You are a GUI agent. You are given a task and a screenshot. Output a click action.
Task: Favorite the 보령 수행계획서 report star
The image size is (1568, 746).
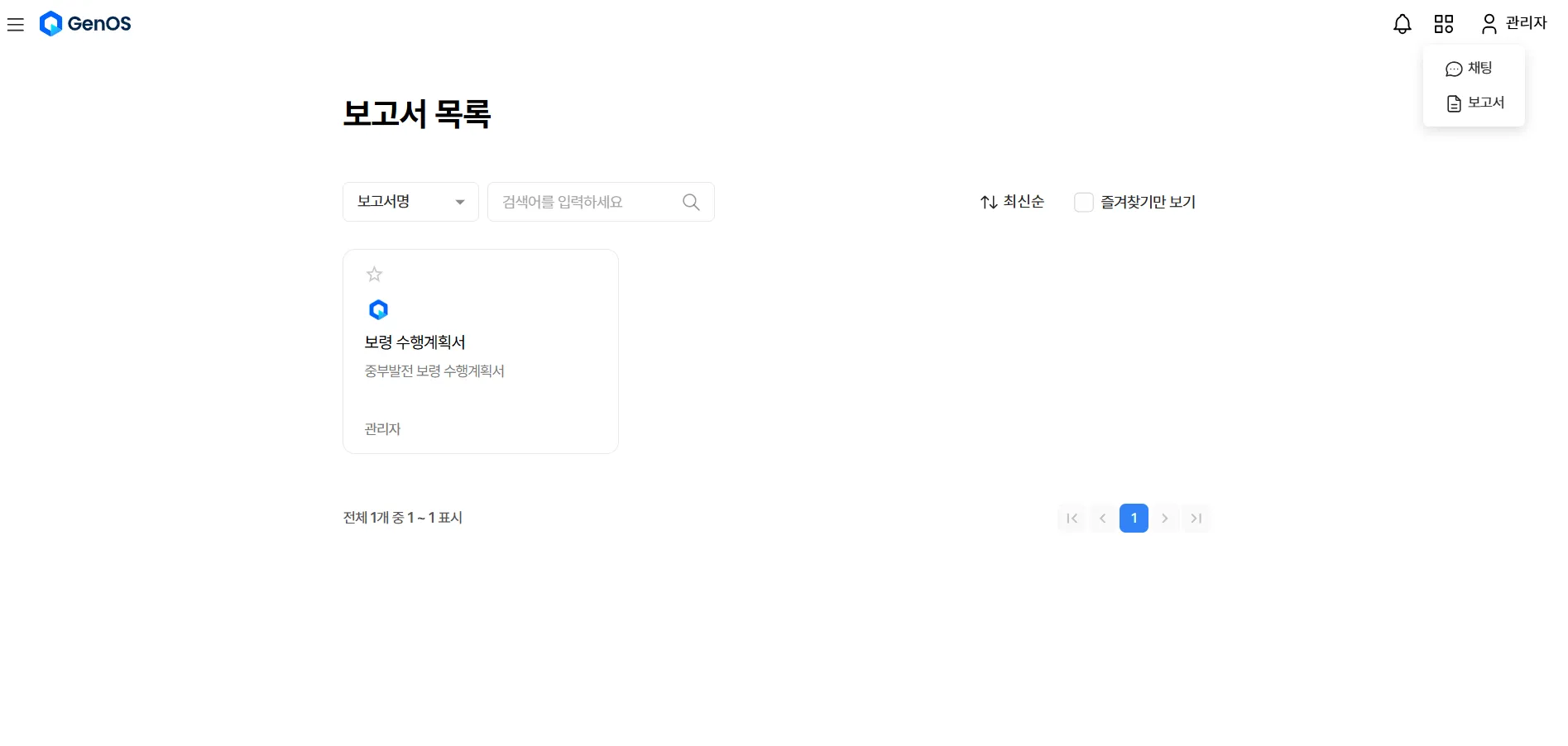pyautogui.click(x=374, y=275)
